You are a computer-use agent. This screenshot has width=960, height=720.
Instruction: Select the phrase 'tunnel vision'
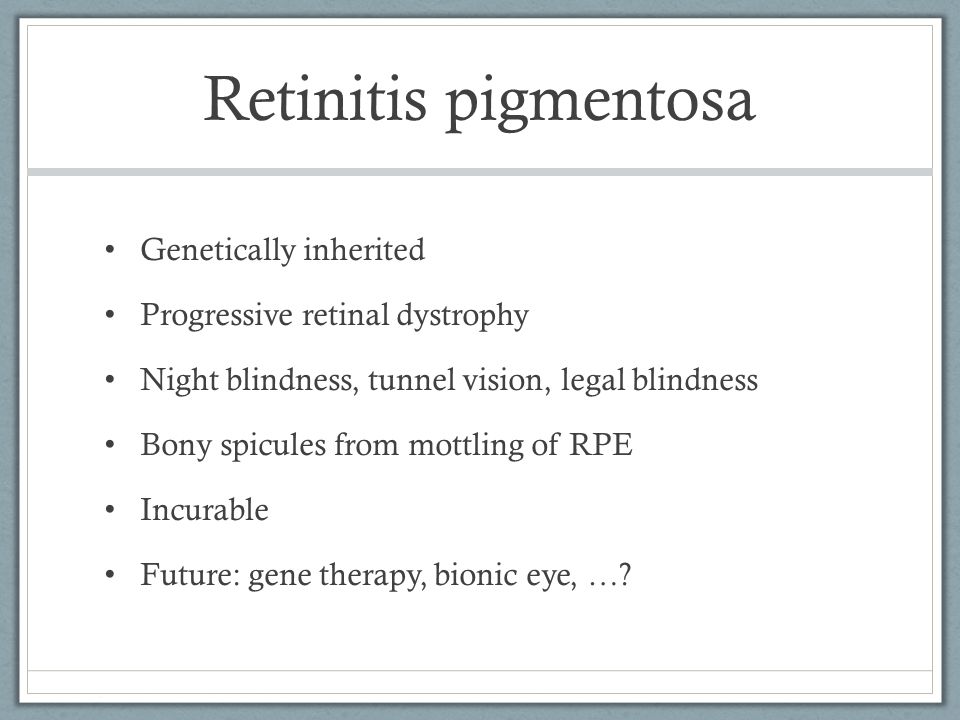point(455,380)
